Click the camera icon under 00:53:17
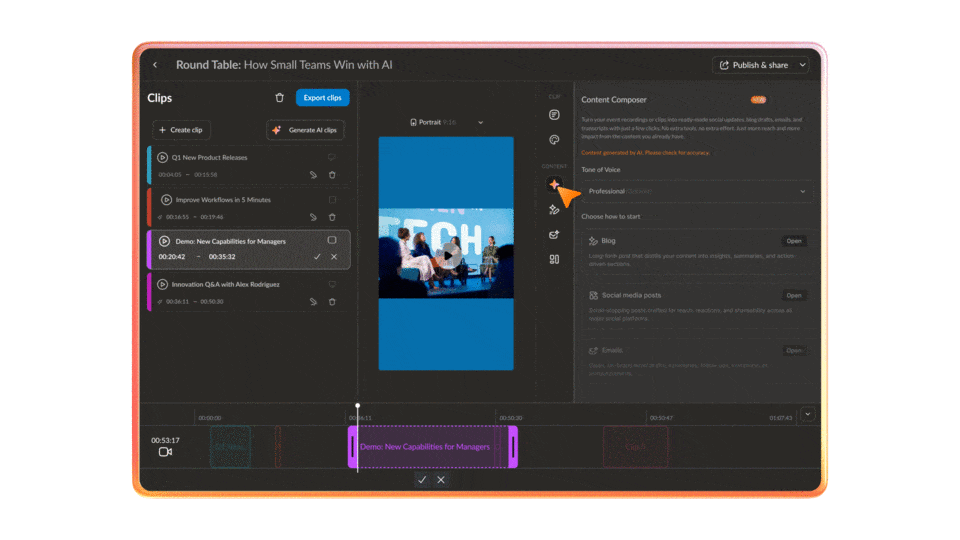 click(165, 452)
